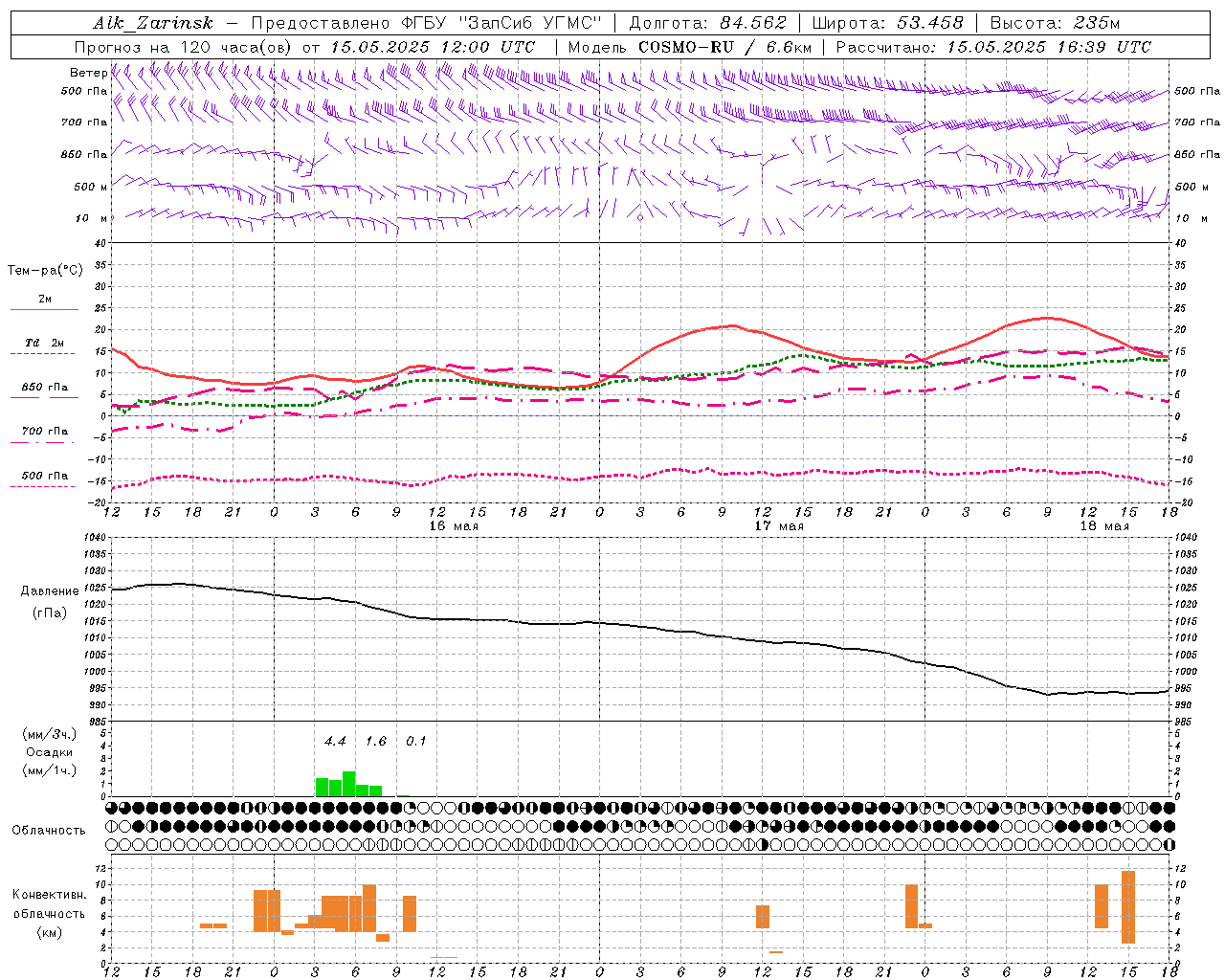Click the tallest orange convective cloud bar
The image size is (1225, 980).
point(1128,907)
